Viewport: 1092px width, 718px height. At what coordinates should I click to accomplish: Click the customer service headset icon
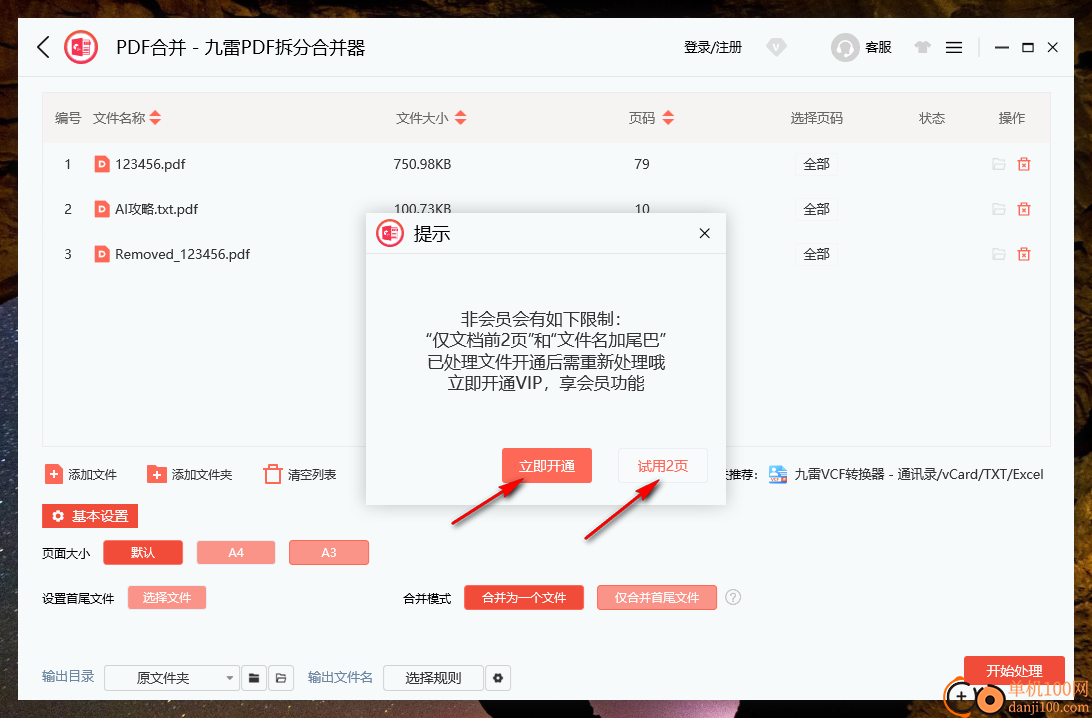pos(845,47)
